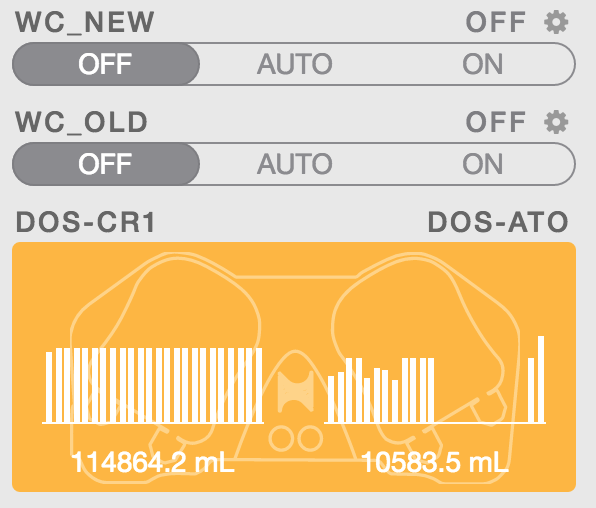Select the DOS-CR1 pump label

click(86, 222)
